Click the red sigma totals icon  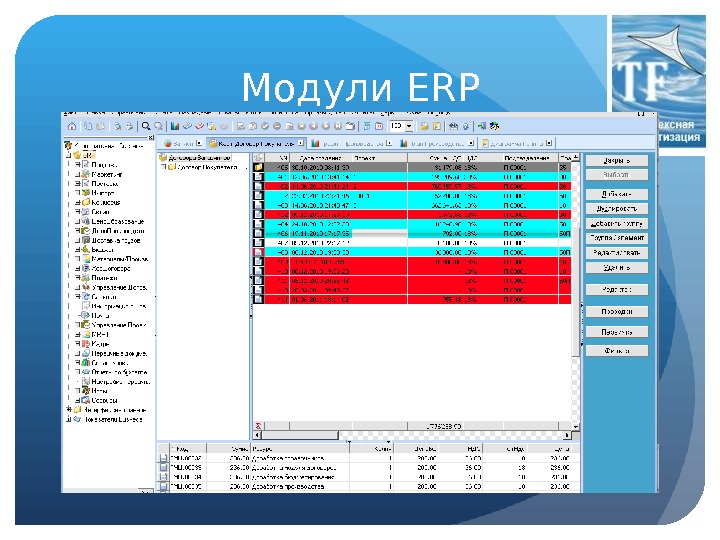point(259,426)
